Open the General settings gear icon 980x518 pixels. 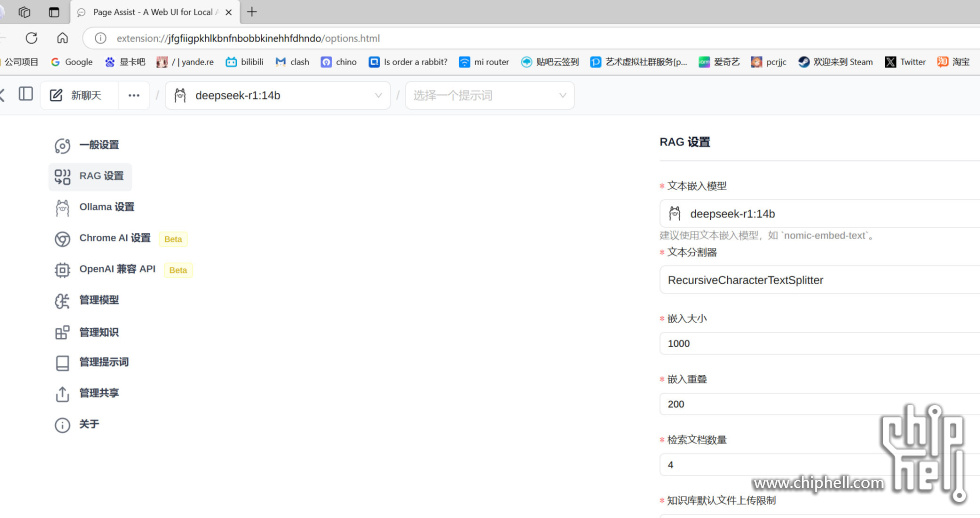(62, 146)
